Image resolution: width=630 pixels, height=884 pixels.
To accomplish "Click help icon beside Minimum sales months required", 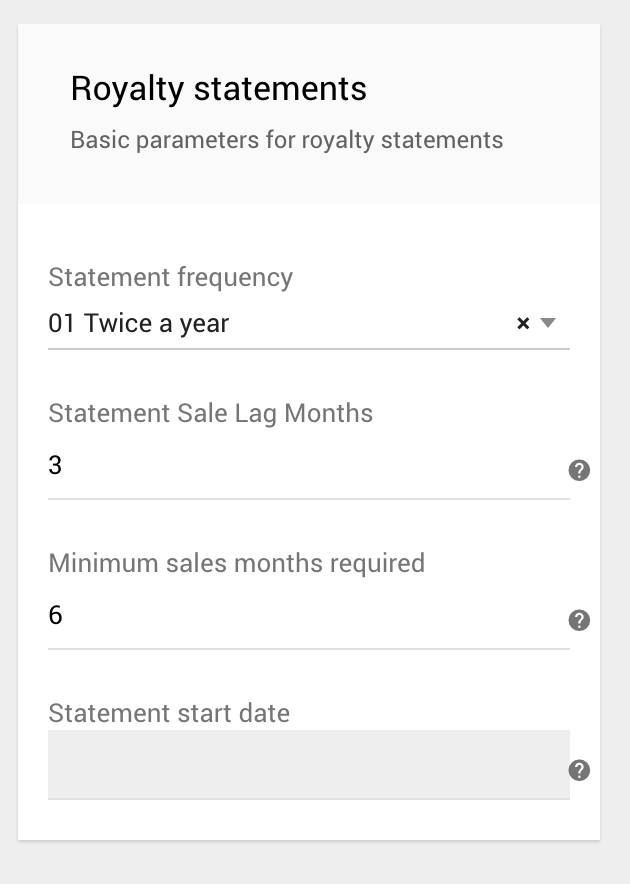I will 577,622.
